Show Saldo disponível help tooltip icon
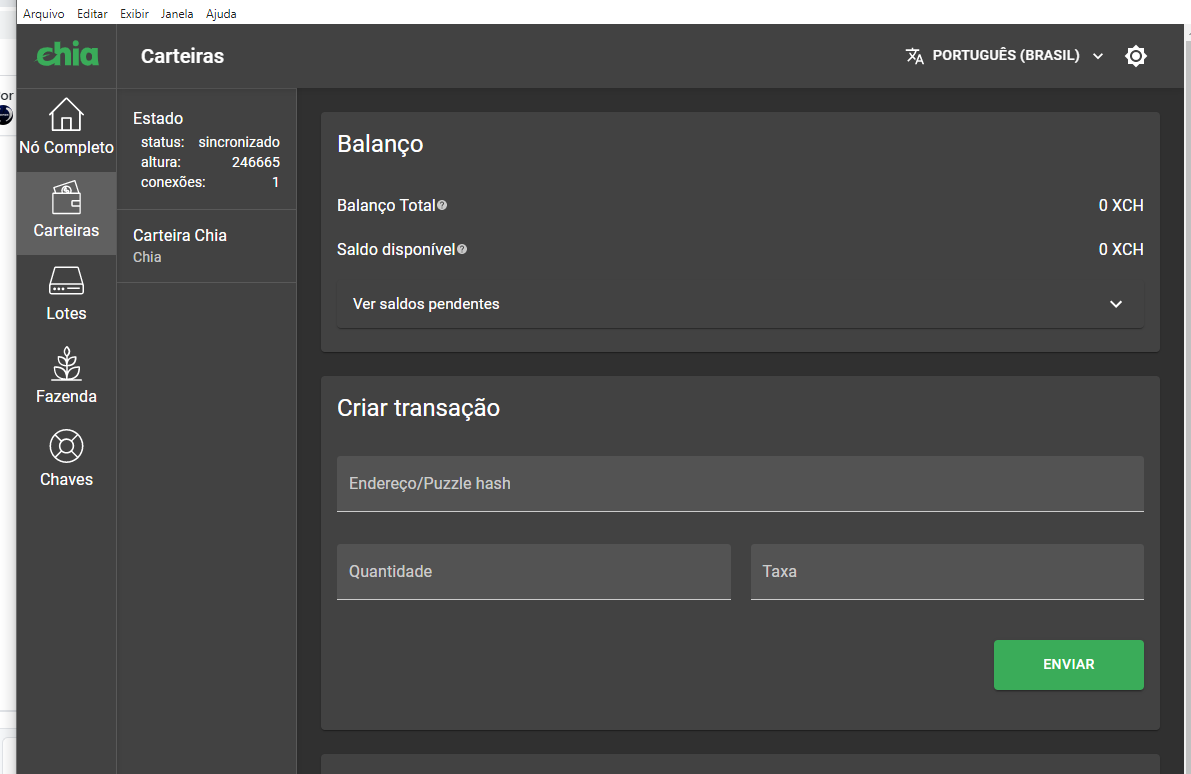The height and width of the screenshot is (774, 1191). [x=462, y=249]
